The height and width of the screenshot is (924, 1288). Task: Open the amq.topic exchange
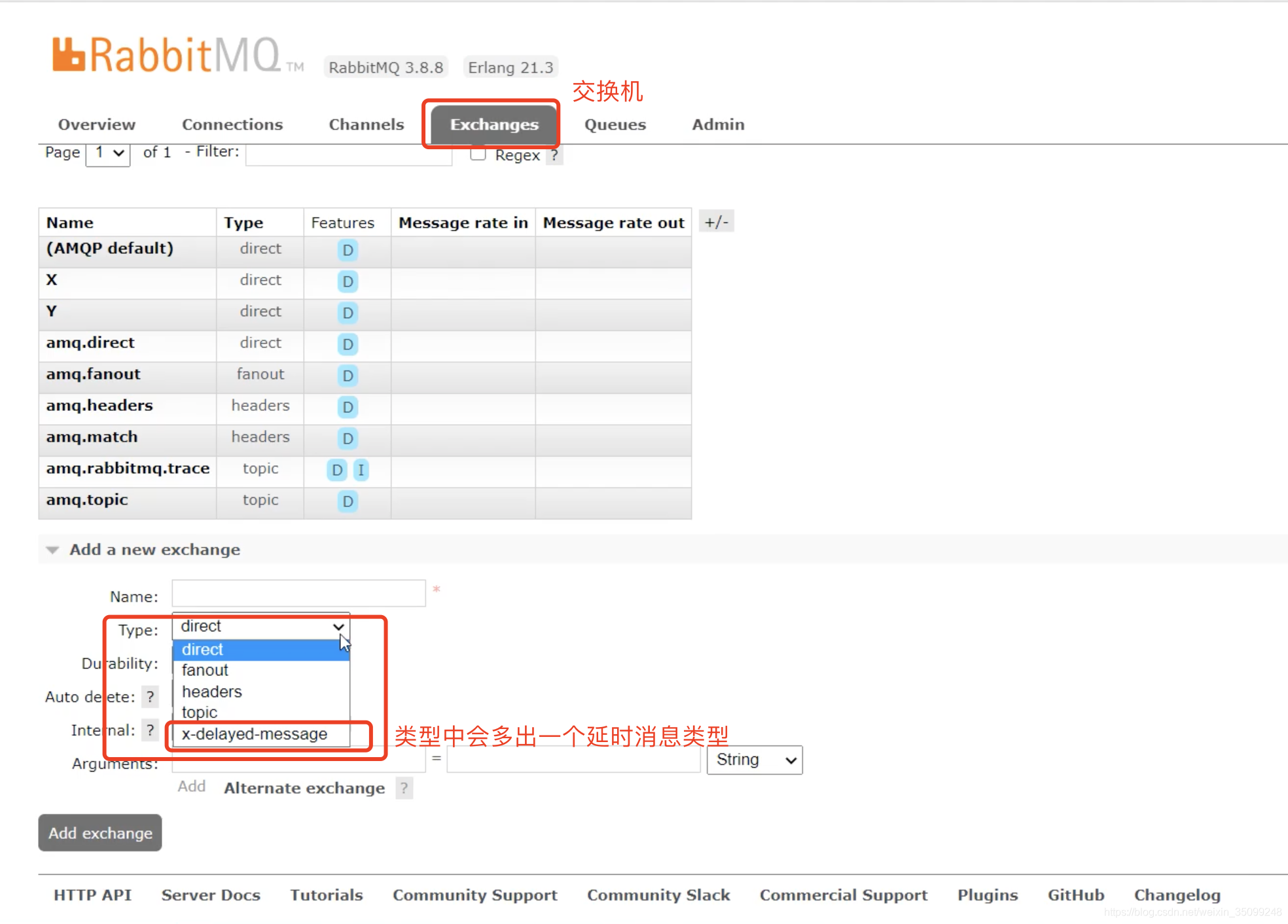tap(87, 500)
